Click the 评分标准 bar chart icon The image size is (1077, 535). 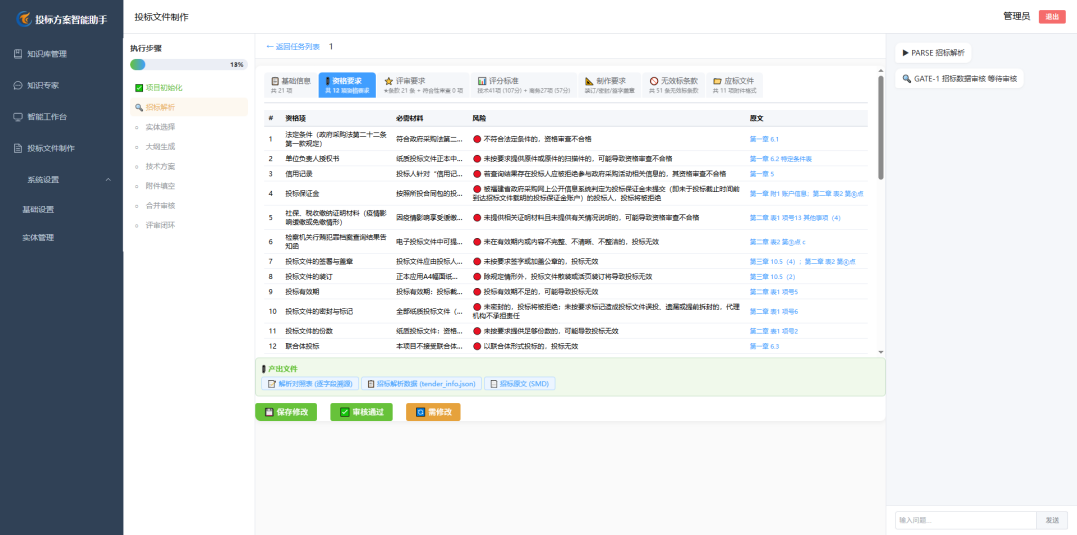click(x=483, y=80)
